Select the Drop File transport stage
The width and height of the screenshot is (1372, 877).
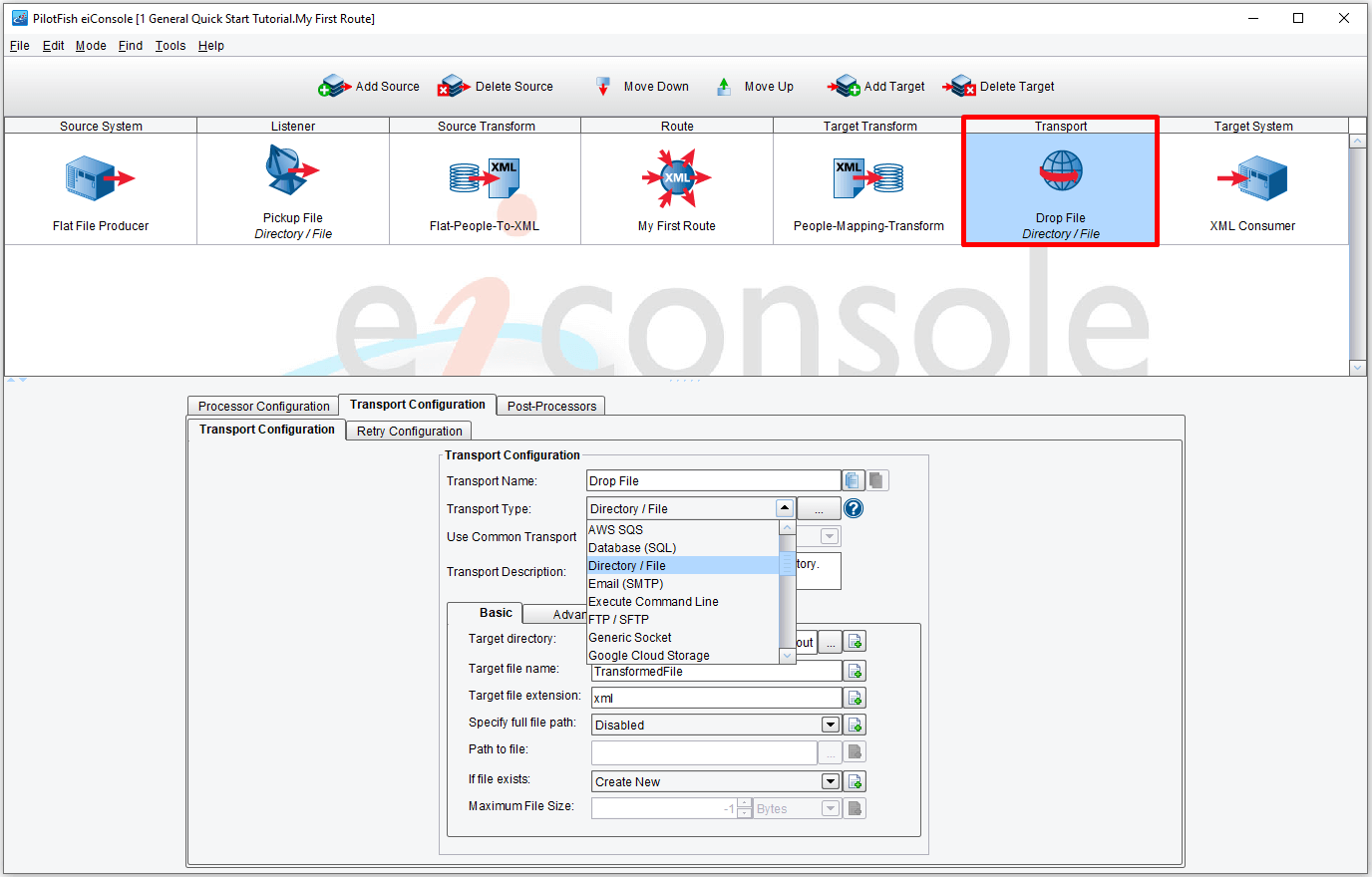(x=1061, y=190)
